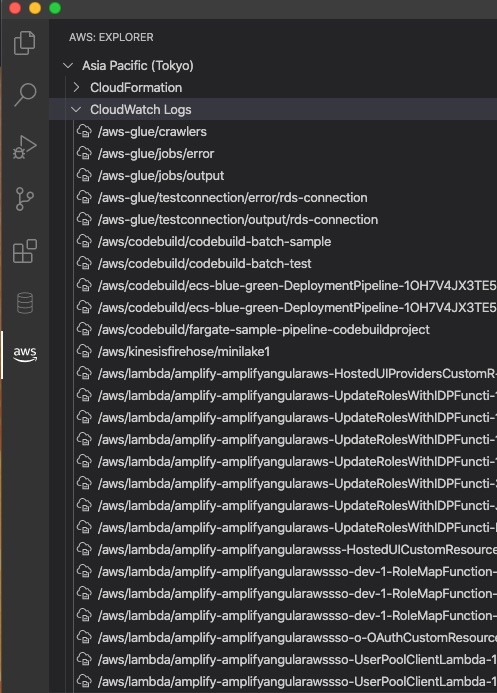Select /aws/codebuild/codebuild-batch-test log group

pos(205,264)
